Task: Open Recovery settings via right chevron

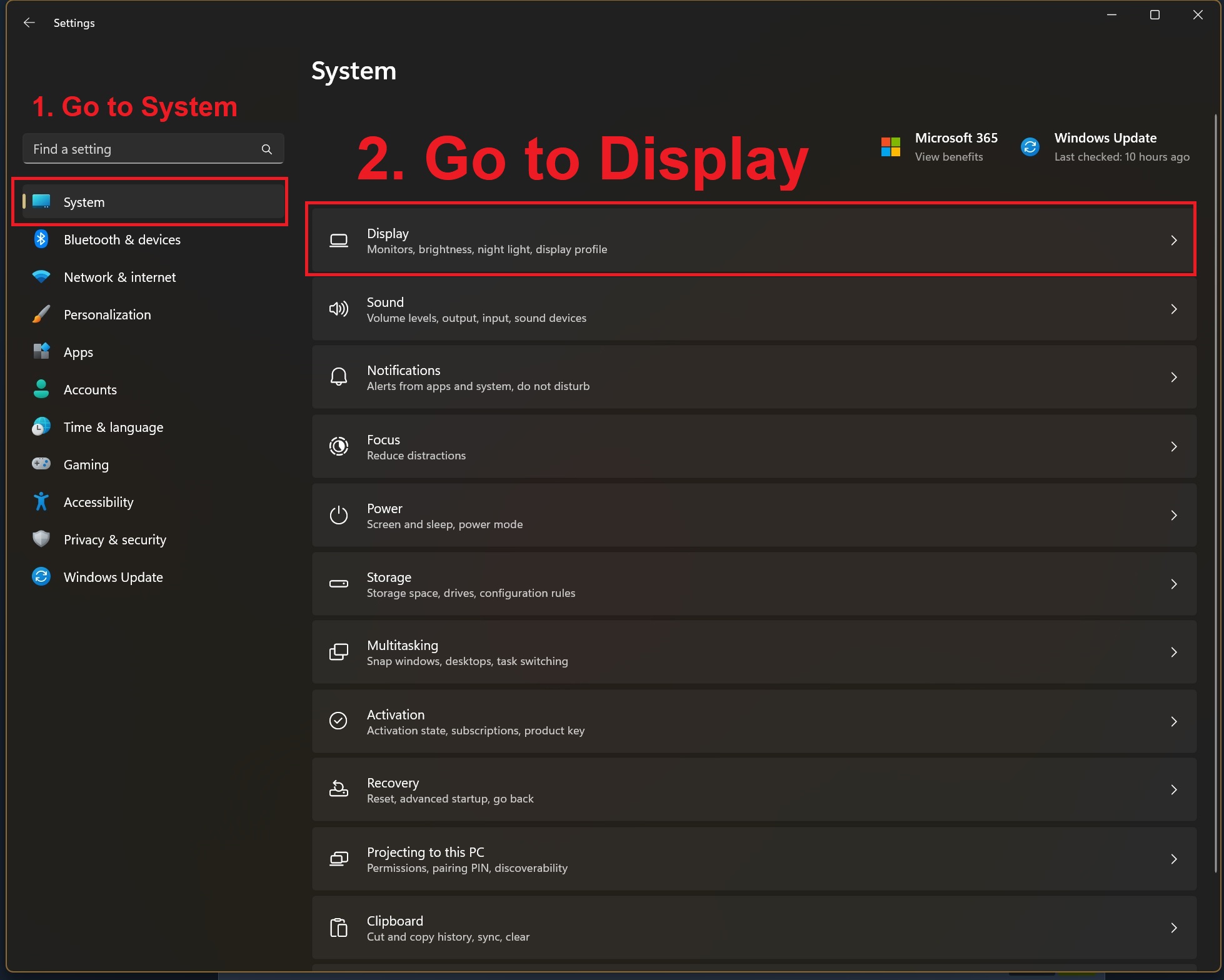Action: coord(1173,790)
